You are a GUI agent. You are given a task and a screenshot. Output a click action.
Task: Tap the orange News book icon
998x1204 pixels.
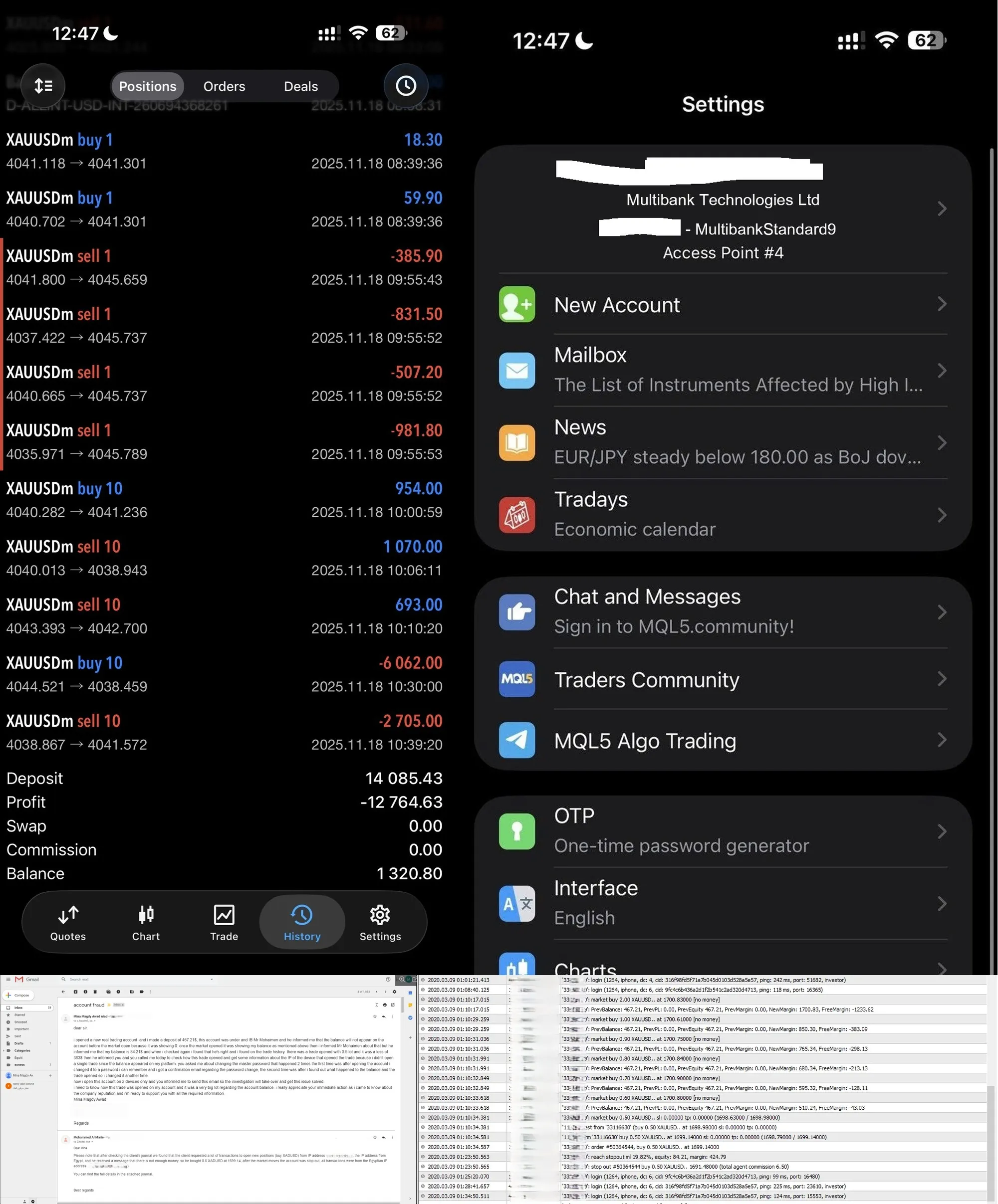517,442
